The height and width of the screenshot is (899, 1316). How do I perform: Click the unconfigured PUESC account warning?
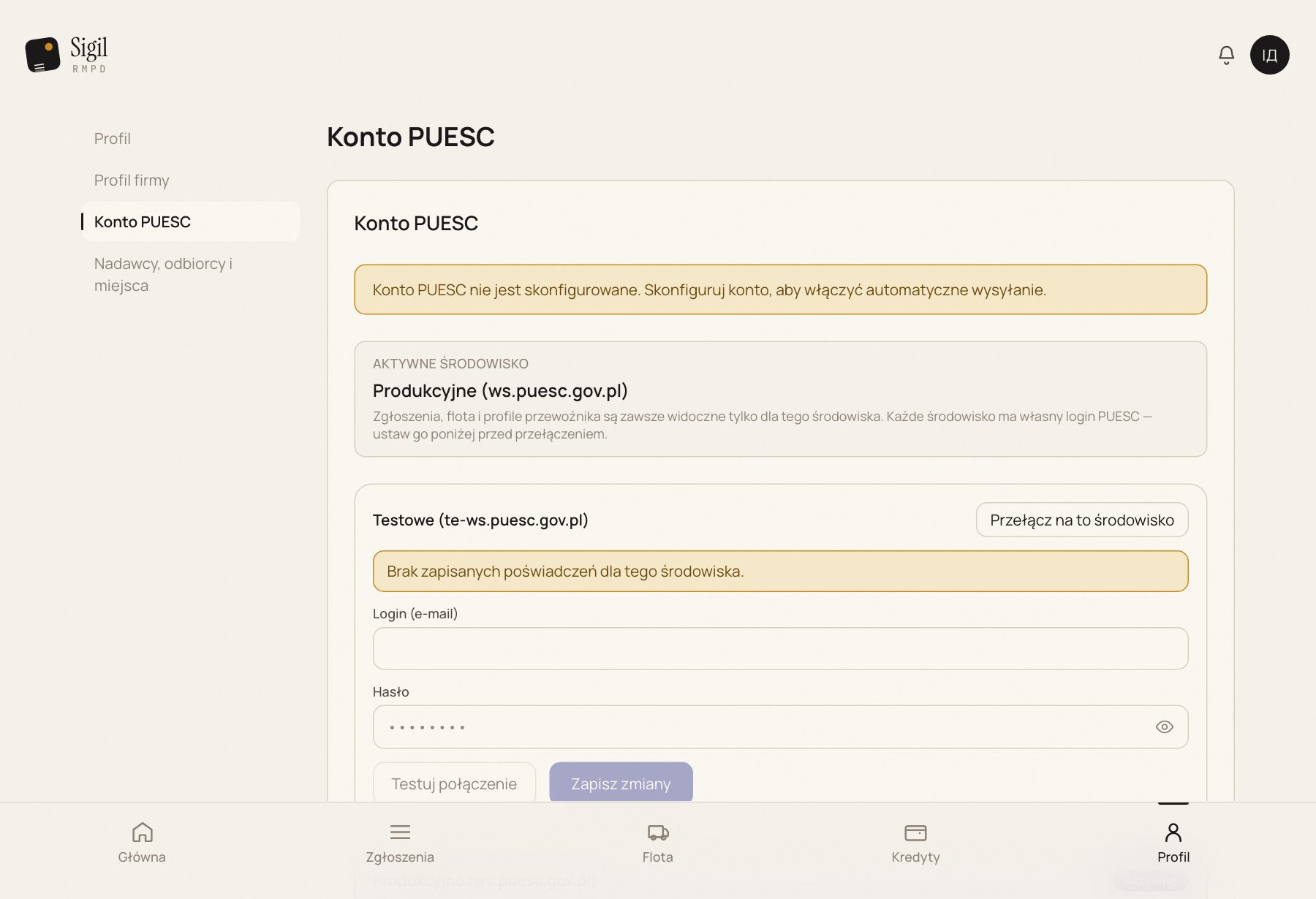(x=780, y=289)
